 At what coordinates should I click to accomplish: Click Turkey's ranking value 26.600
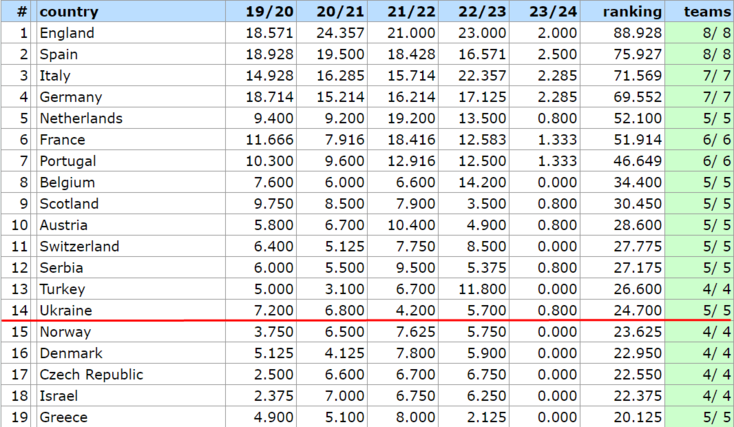tap(638, 289)
